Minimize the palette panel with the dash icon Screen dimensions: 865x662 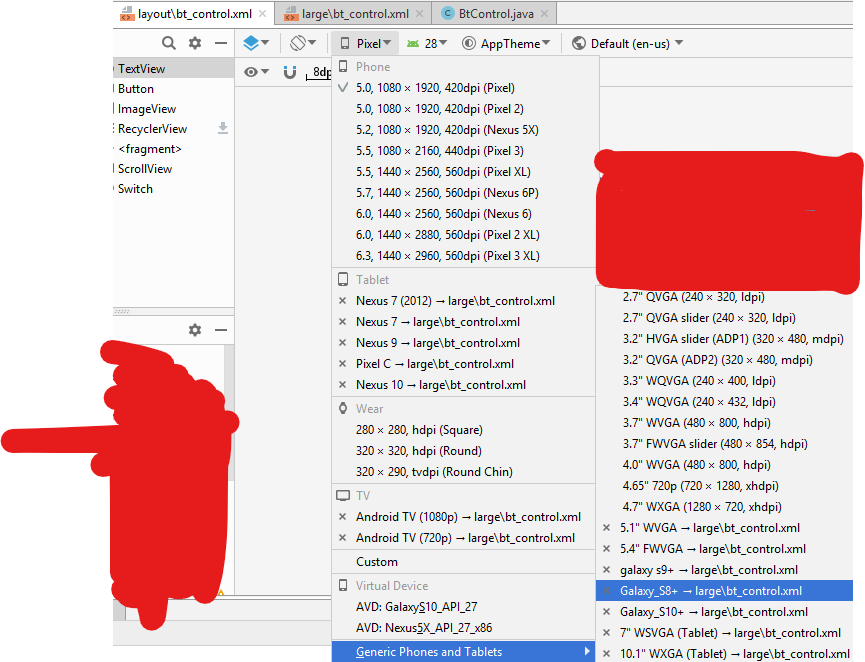(221, 43)
